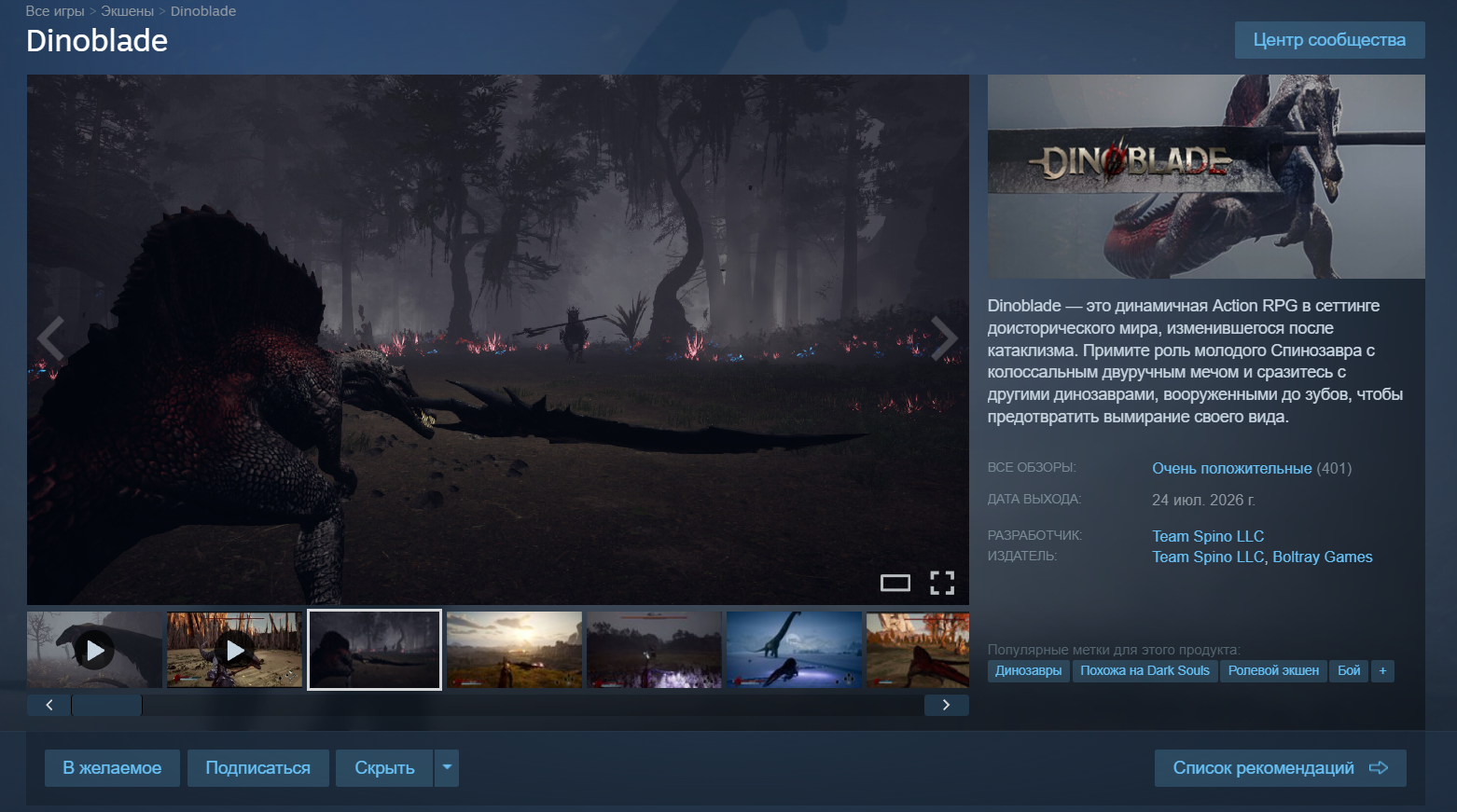Click the Dinoblade breadcrumb link
Image resolution: width=1457 pixels, height=812 pixels.
[203, 11]
